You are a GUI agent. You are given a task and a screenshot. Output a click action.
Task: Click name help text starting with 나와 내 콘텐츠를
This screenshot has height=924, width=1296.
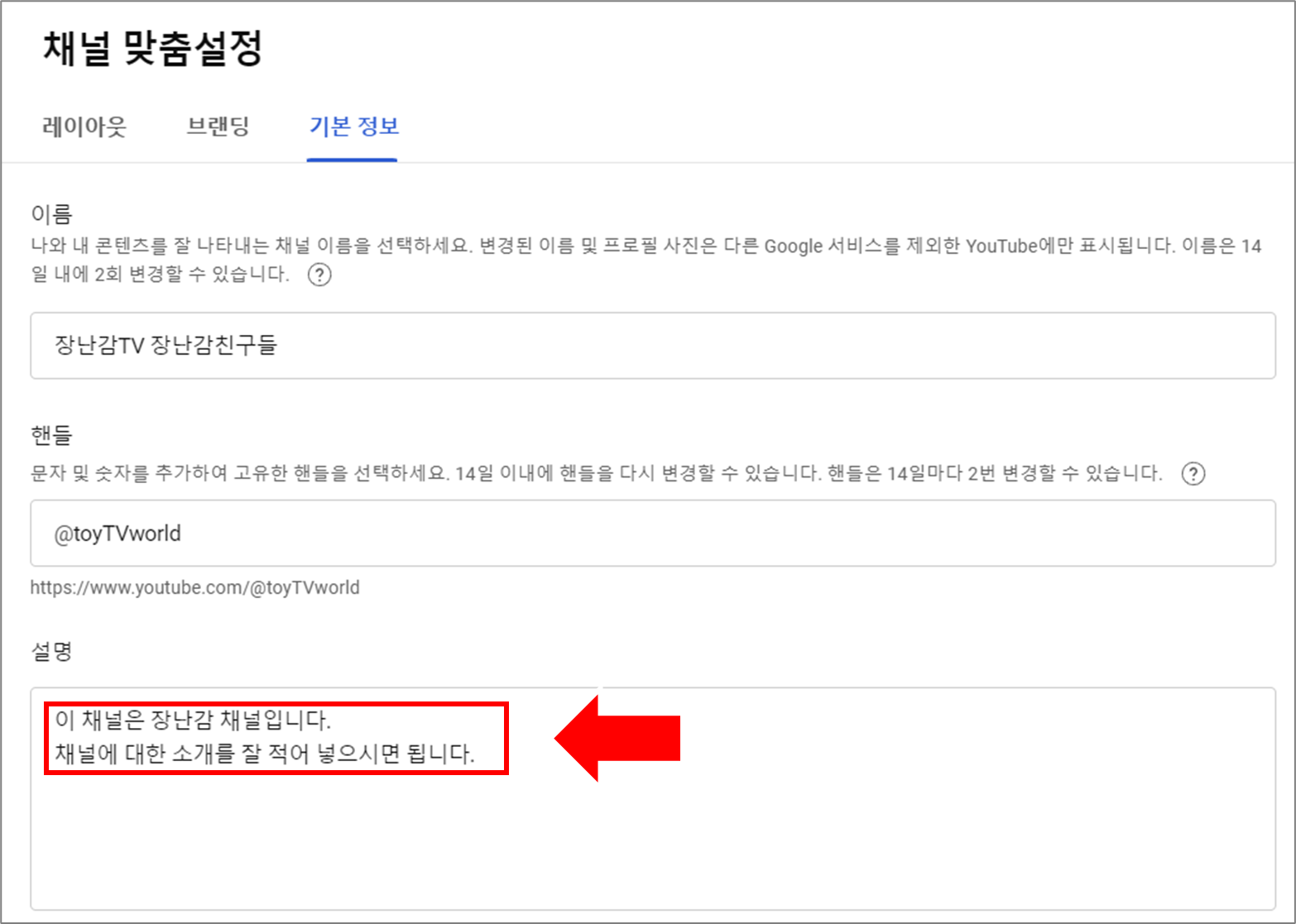click(646, 259)
